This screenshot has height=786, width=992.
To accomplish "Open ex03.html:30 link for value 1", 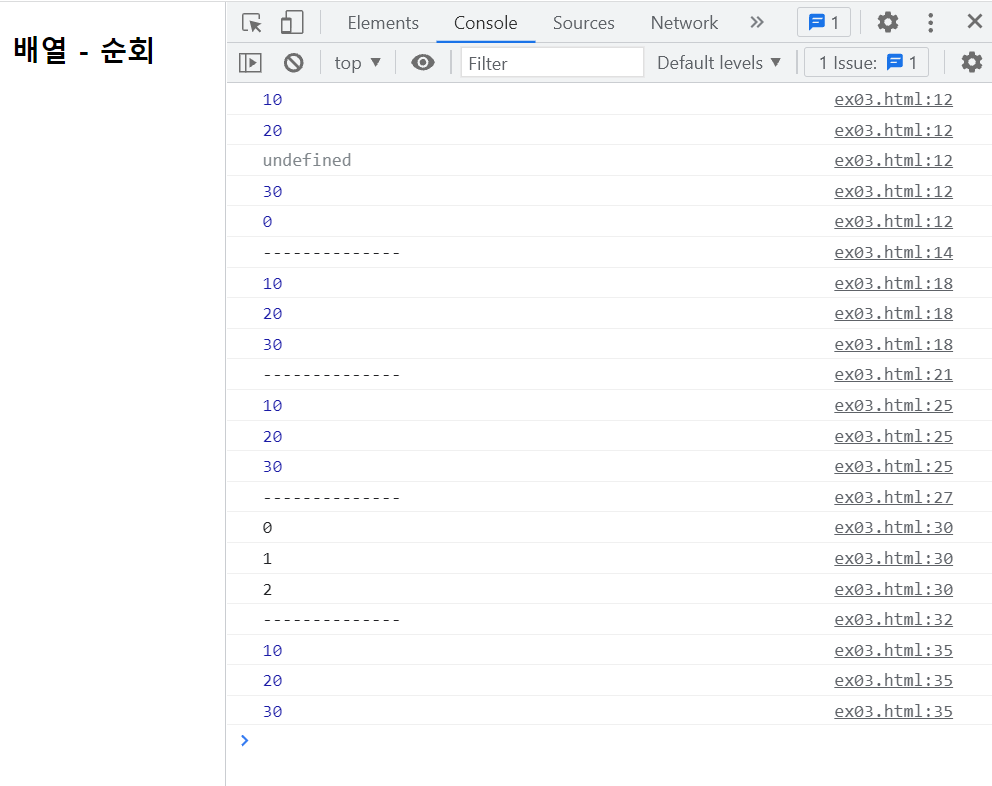I will (893, 559).
